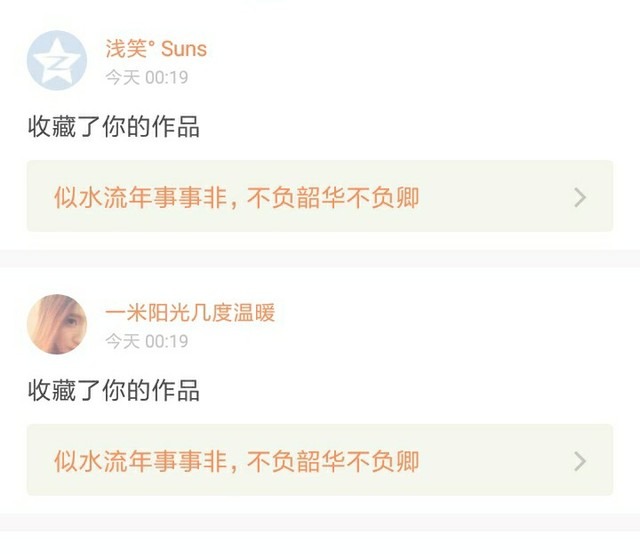The width and height of the screenshot is (640, 558).
Task: Click the 不负韶华不负卿 text in the first work card
Action: click(x=333, y=198)
